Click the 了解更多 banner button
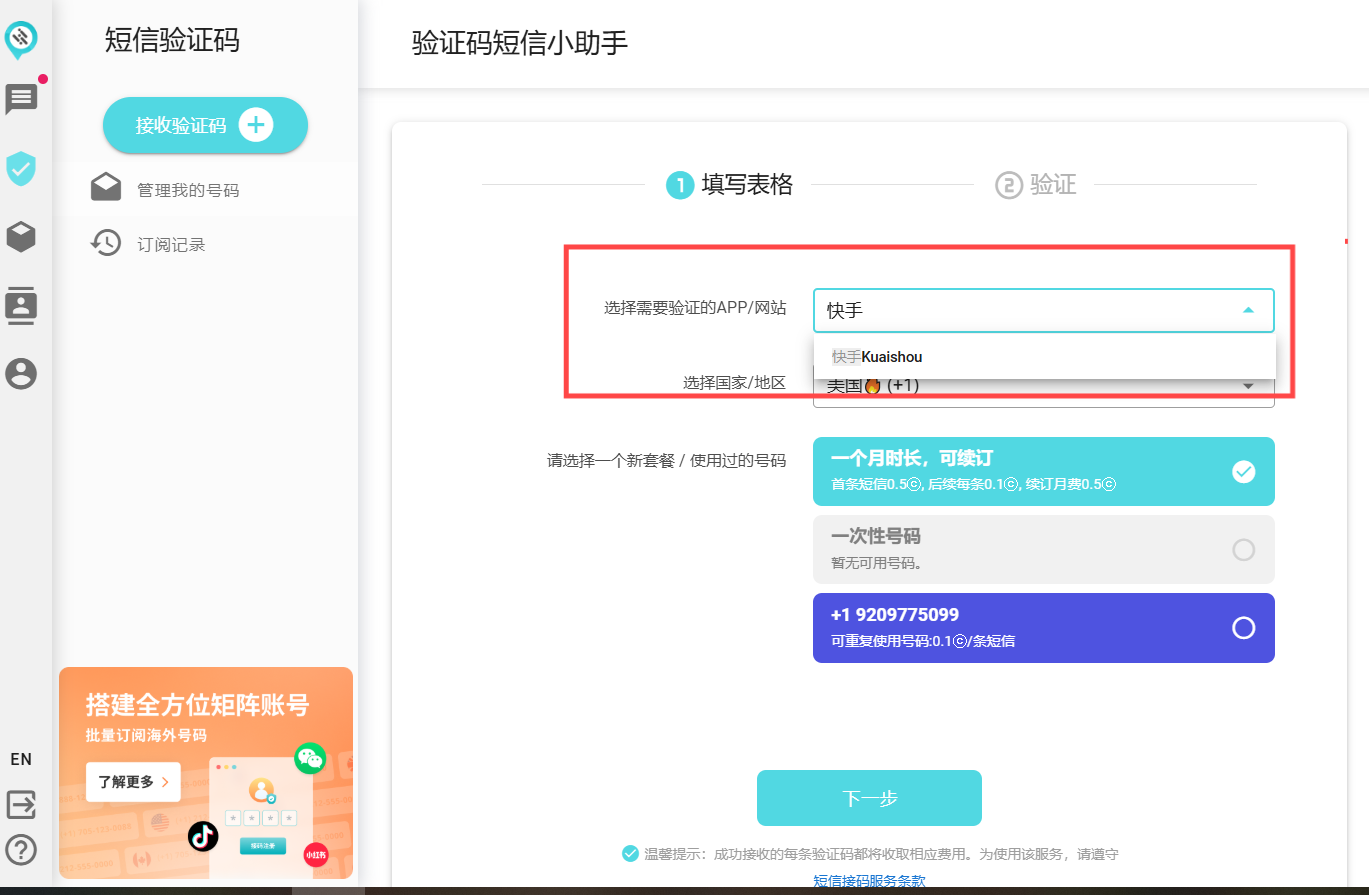 (133, 782)
